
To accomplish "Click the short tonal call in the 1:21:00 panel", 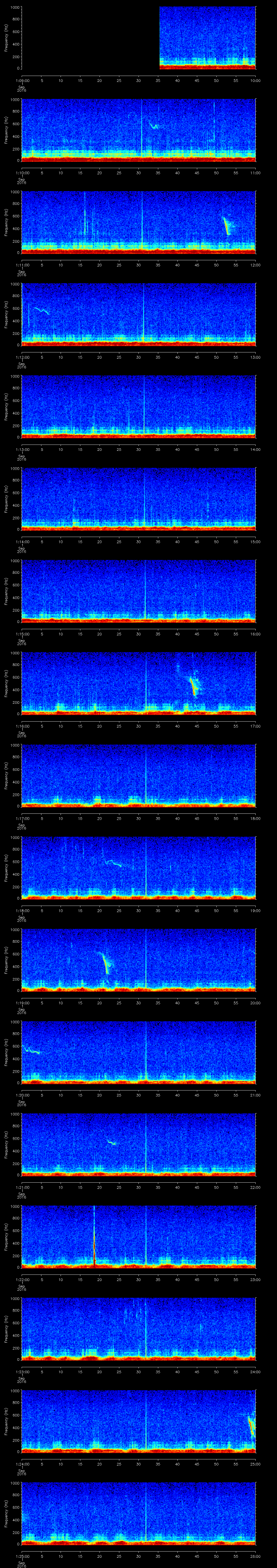I will click(x=111, y=1143).
